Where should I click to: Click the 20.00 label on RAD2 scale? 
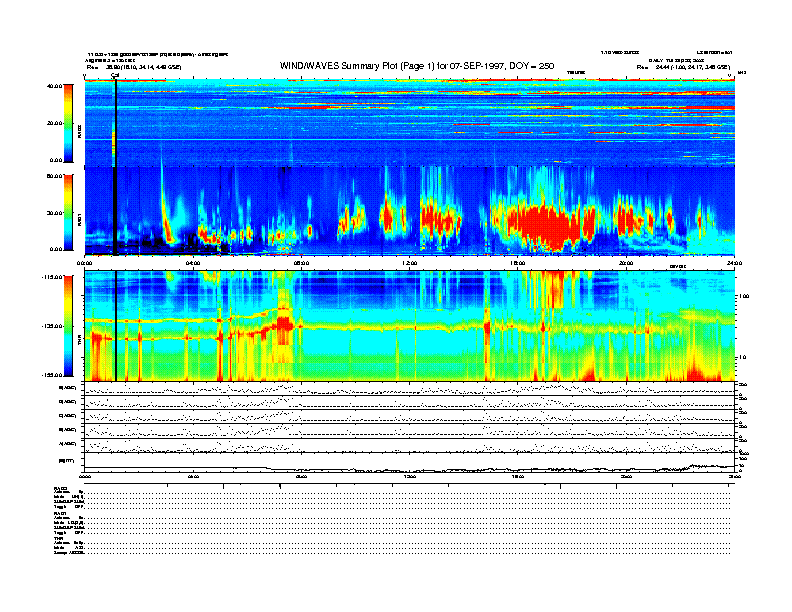pyautogui.click(x=55, y=123)
